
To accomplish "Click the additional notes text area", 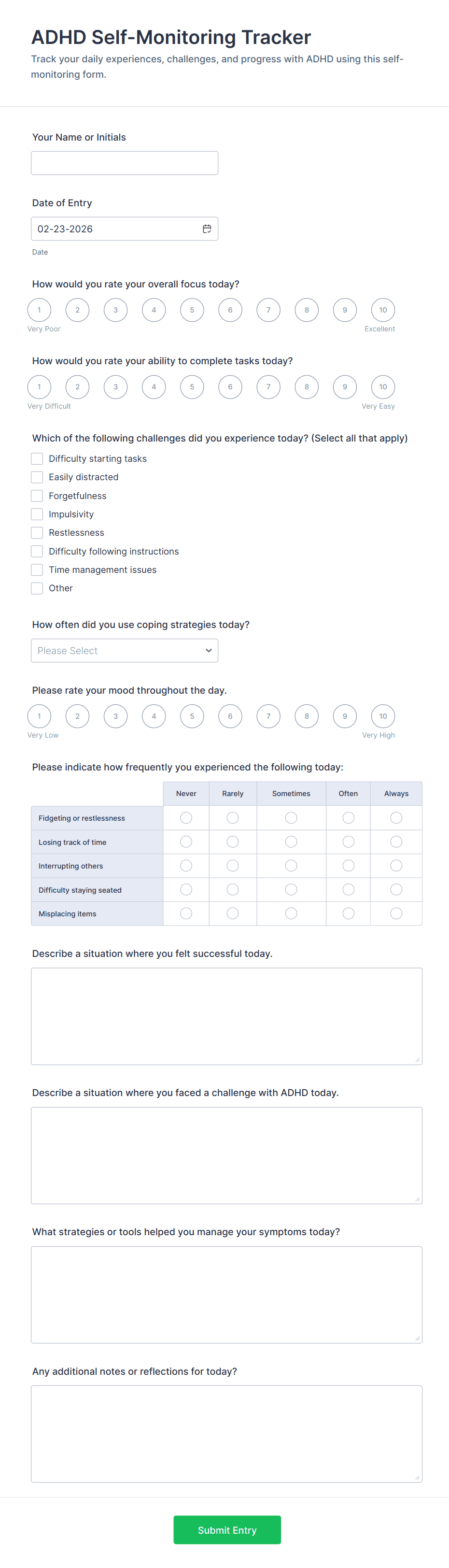I will pos(226,1434).
